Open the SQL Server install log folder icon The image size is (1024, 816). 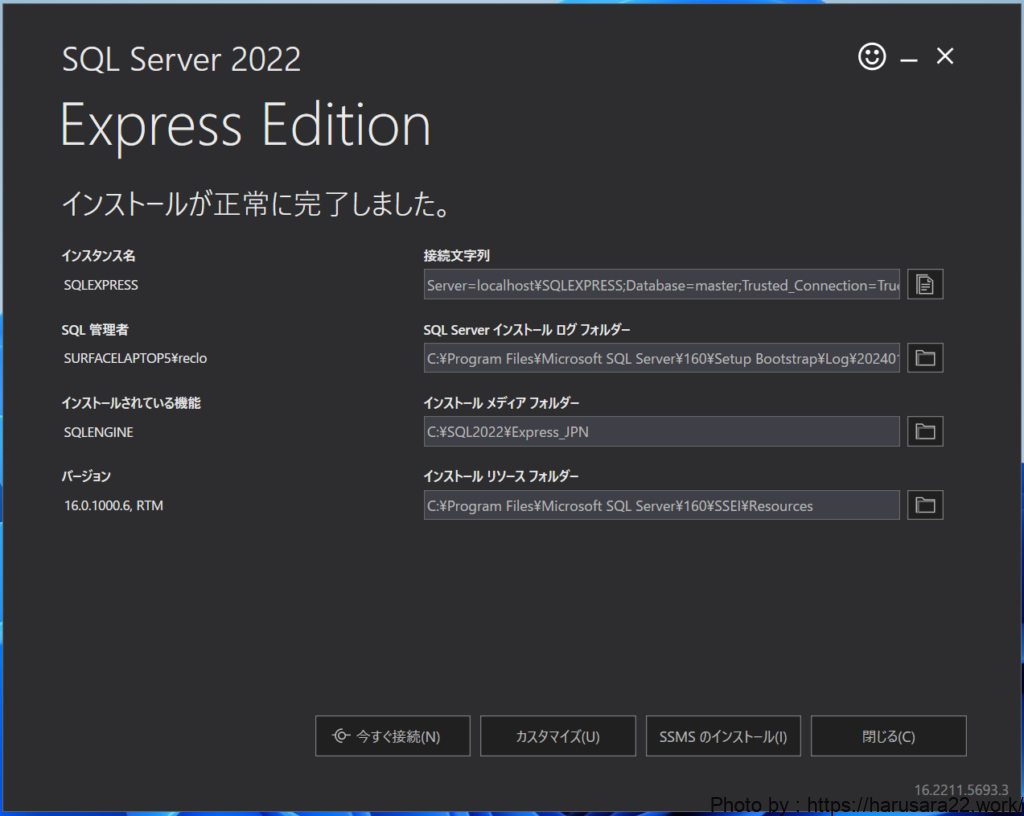[925, 358]
